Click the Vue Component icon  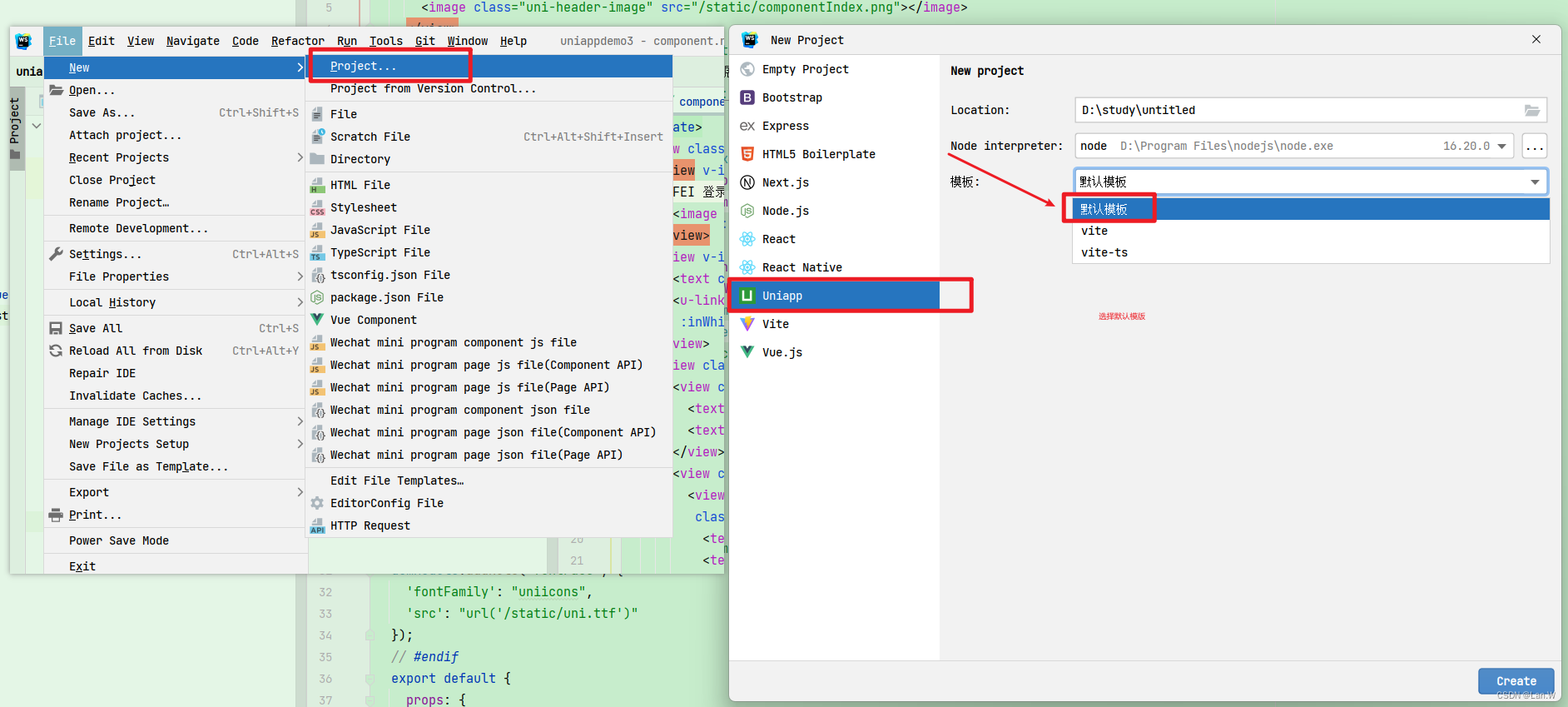click(x=317, y=320)
